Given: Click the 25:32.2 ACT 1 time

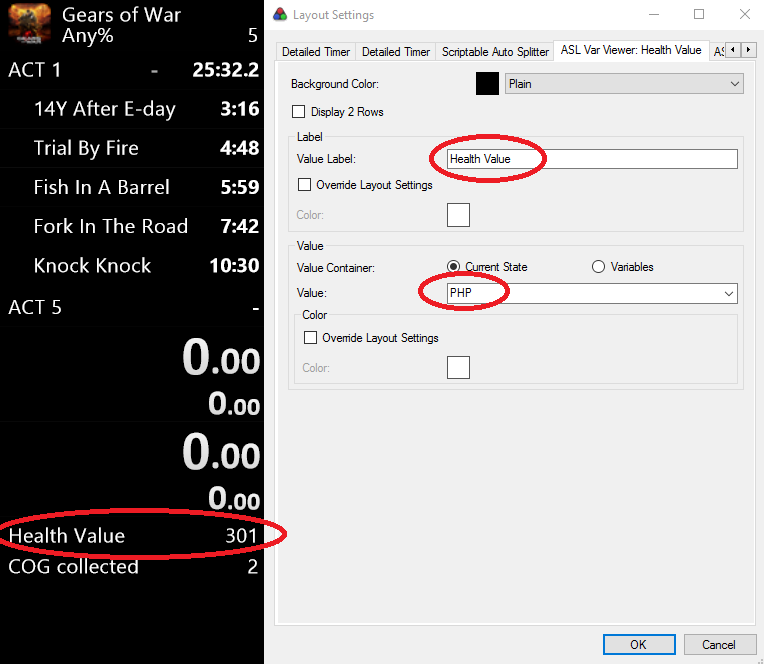Looking at the screenshot, I should [226, 70].
